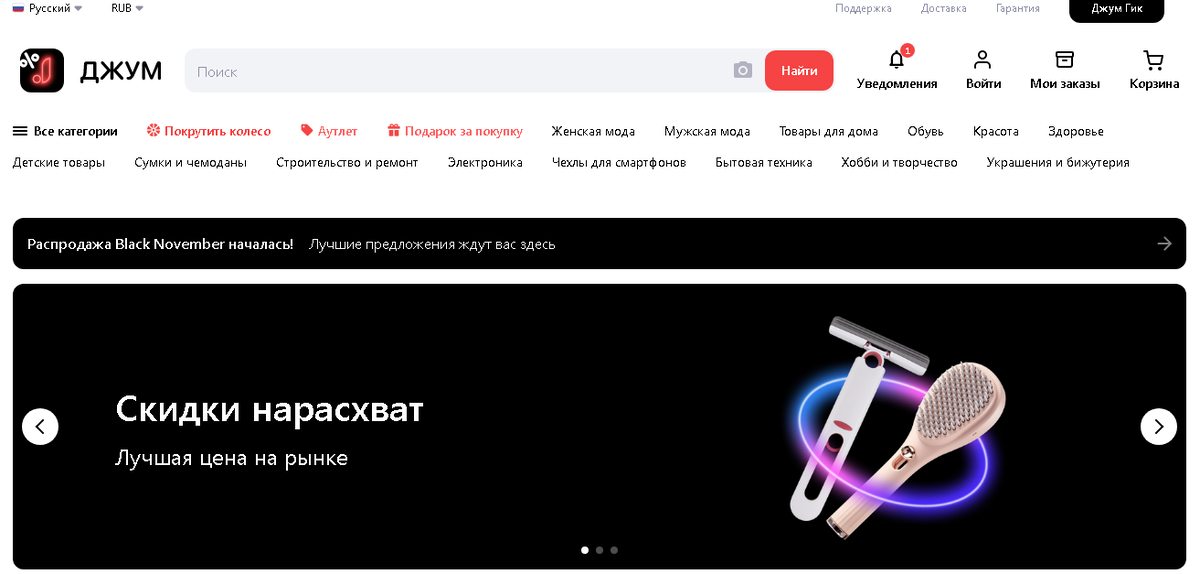The image size is (1200, 574).
Task: Show the next banner slide arrow
Action: tap(1158, 427)
